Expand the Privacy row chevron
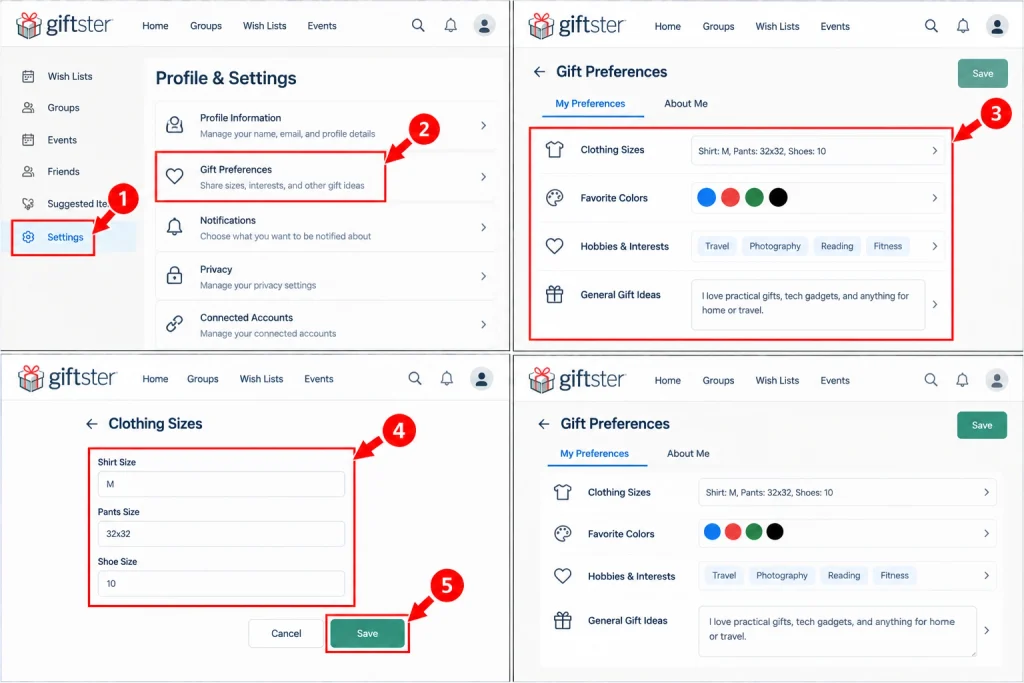This screenshot has height=683, width=1024. click(x=483, y=276)
